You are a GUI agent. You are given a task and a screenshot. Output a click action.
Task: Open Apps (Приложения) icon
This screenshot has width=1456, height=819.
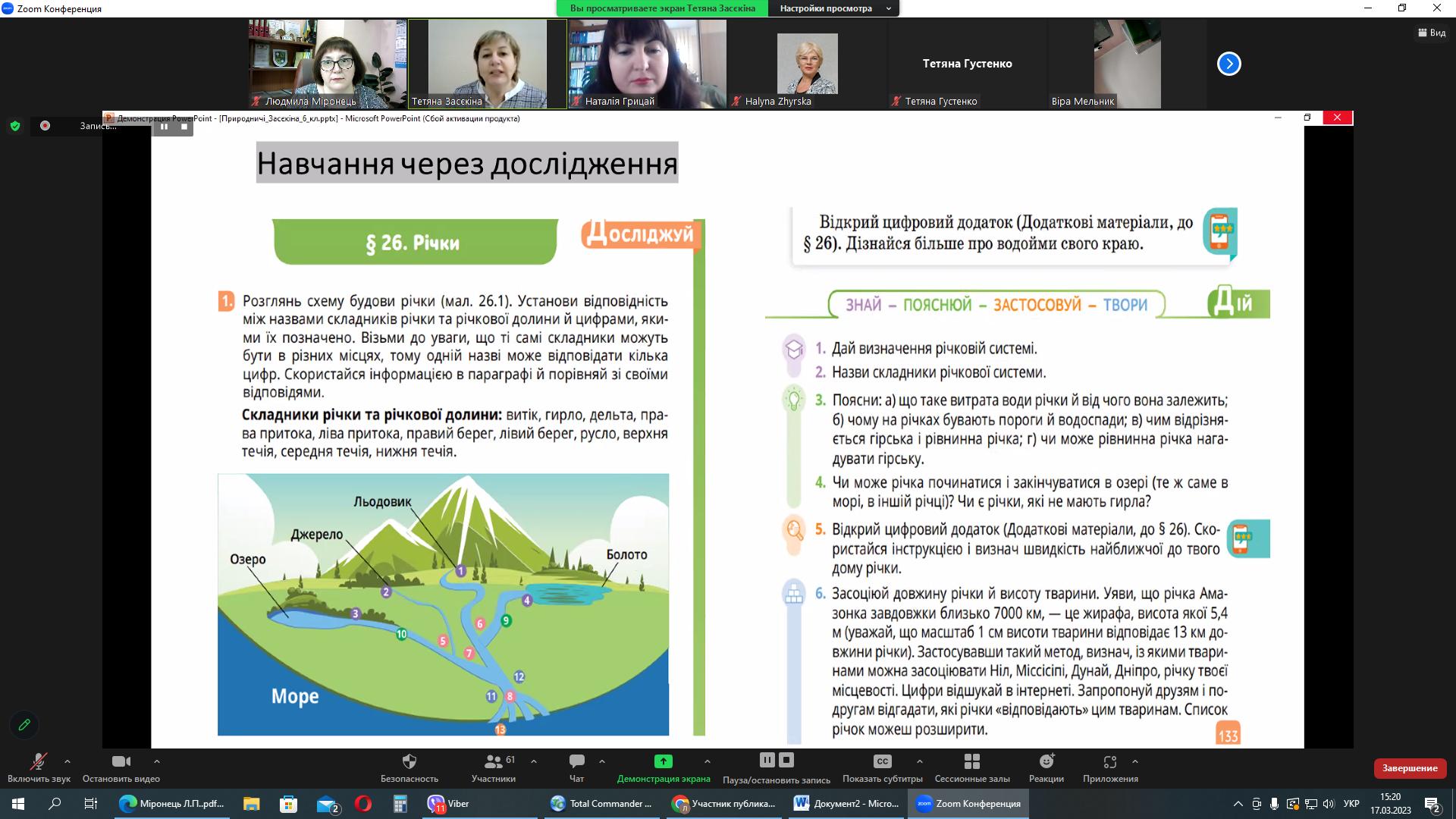pos(1110,761)
